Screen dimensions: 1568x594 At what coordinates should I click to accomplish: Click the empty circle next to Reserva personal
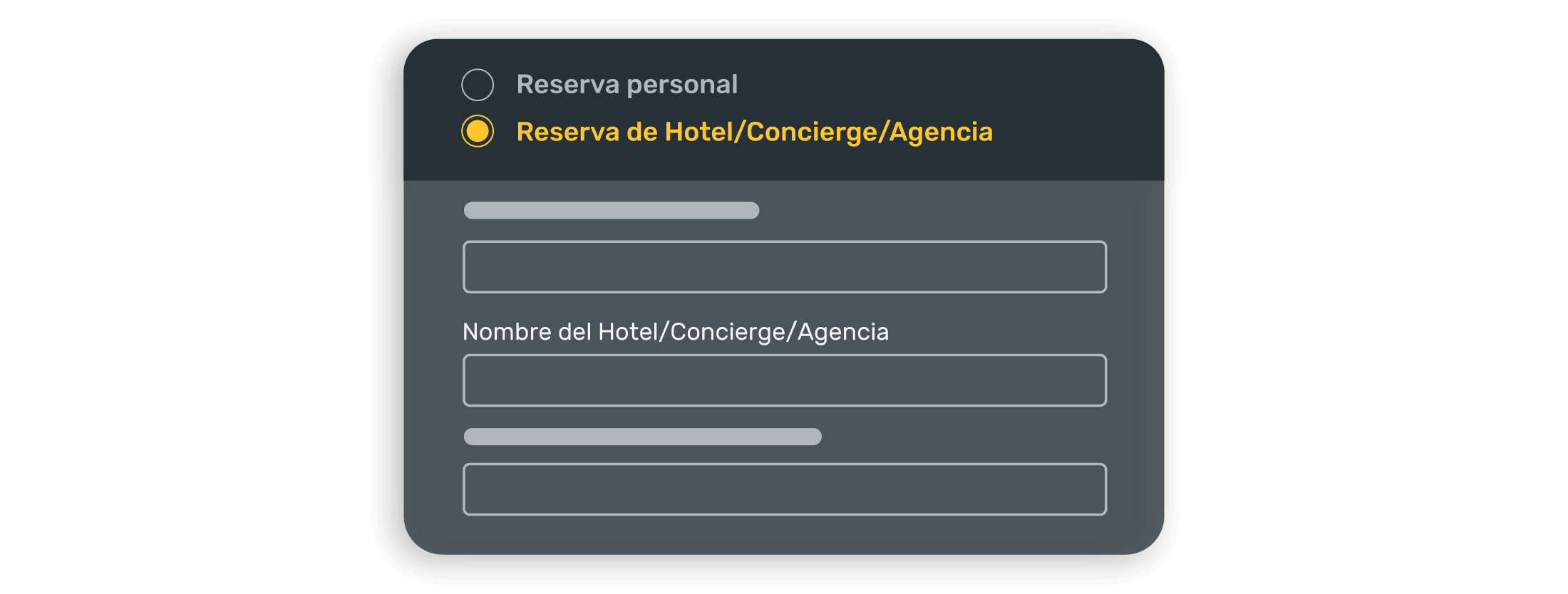[x=478, y=85]
